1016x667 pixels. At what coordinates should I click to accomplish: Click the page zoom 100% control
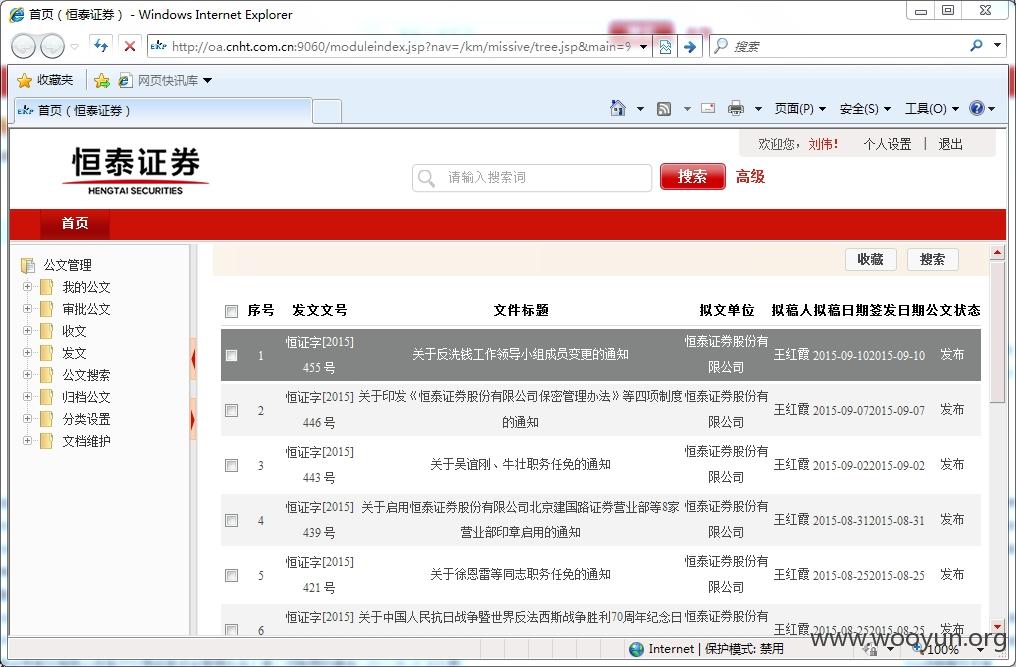[x=947, y=649]
